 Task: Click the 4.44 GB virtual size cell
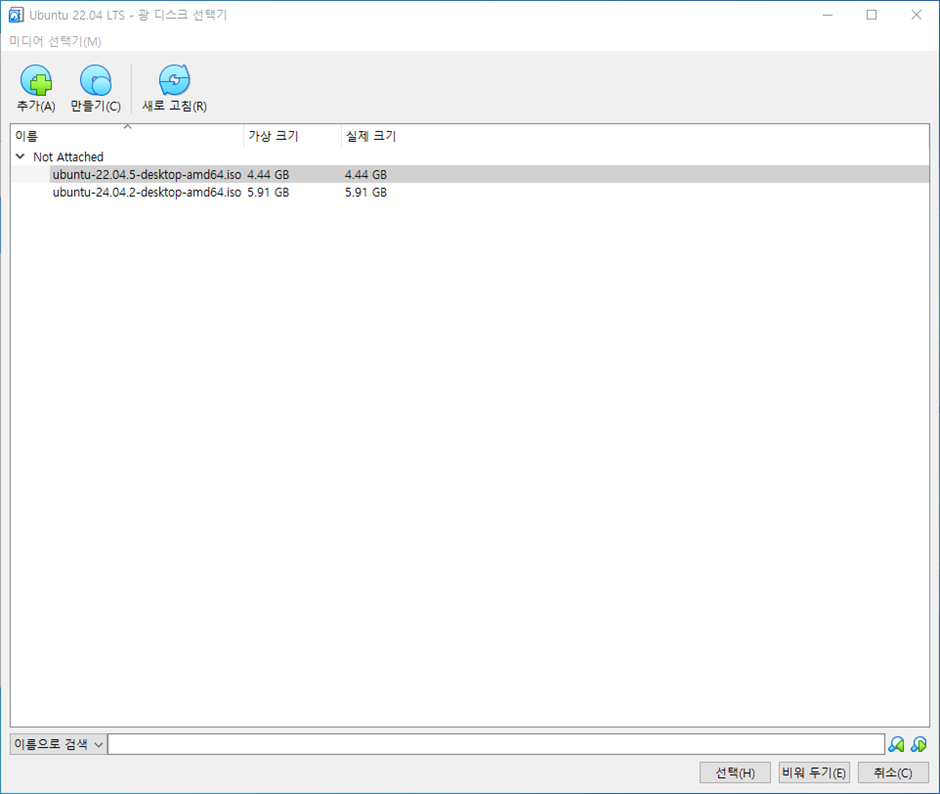pos(268,175)
